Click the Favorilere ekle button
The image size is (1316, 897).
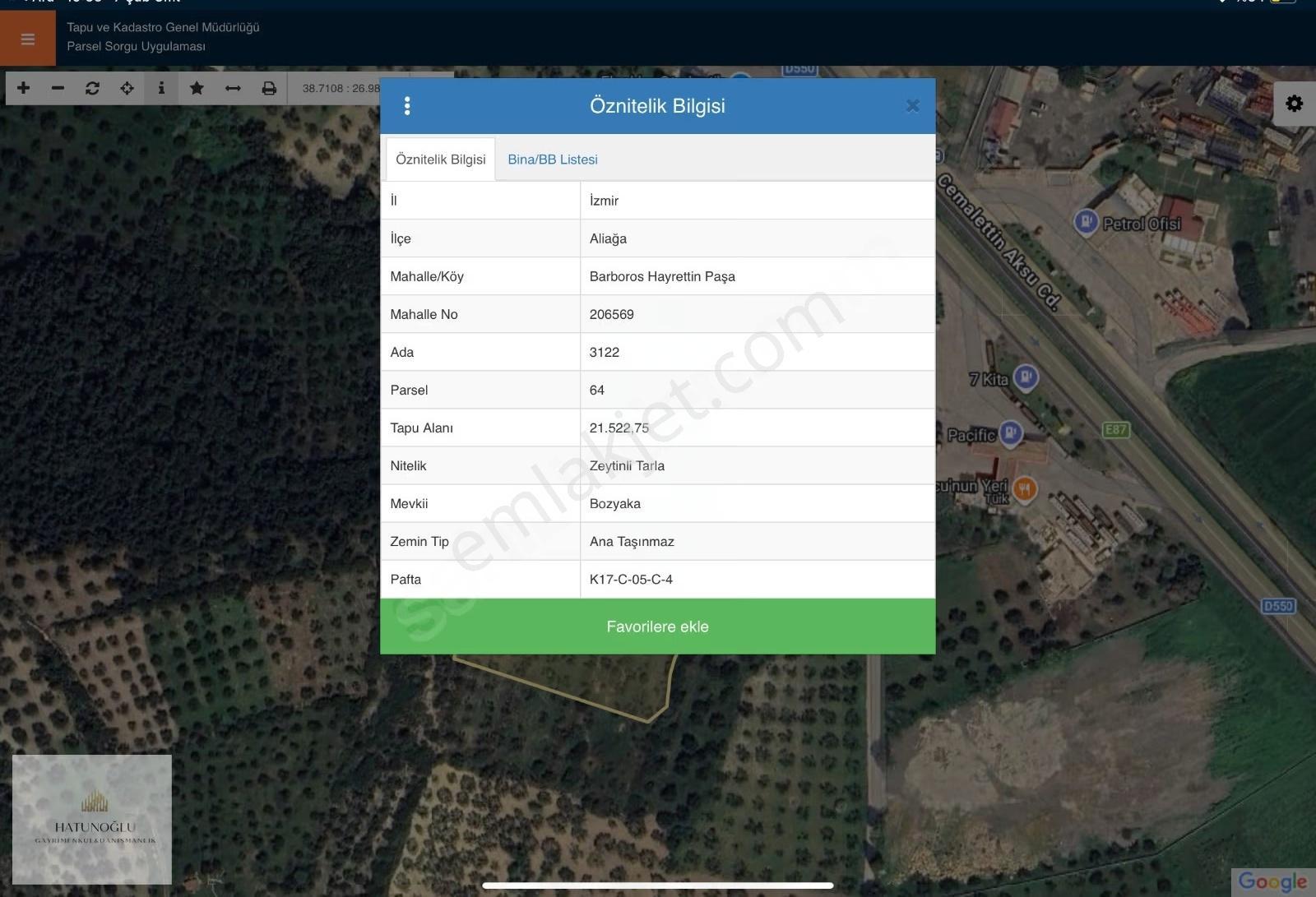[x=658, y=627]
